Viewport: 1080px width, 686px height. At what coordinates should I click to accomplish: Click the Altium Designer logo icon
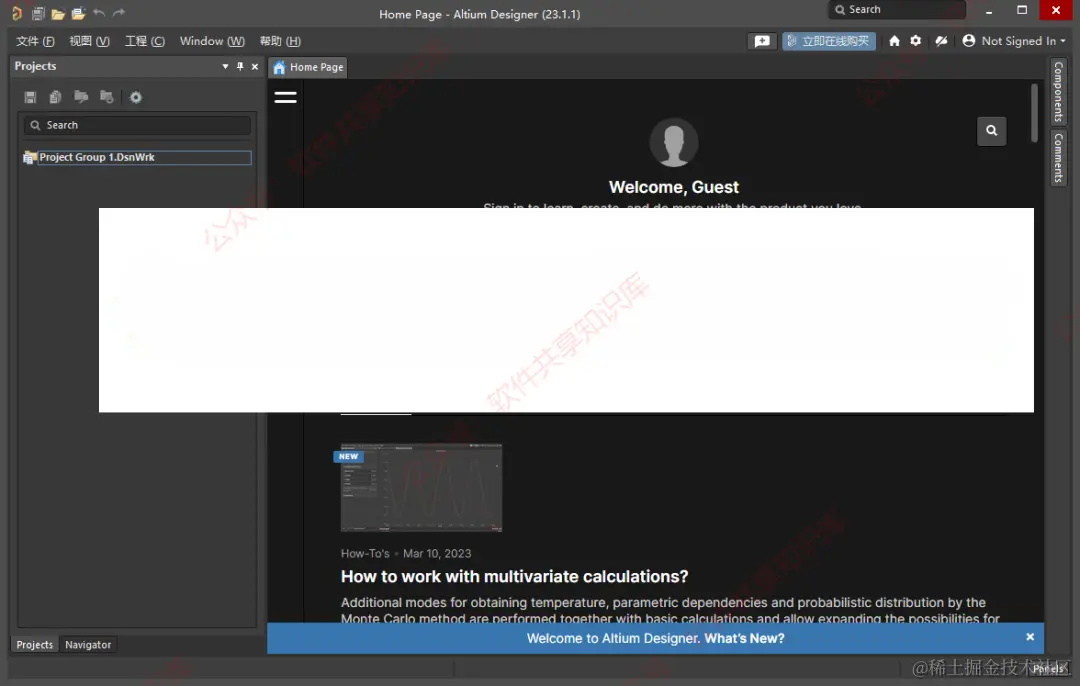(x=17, y=13)
